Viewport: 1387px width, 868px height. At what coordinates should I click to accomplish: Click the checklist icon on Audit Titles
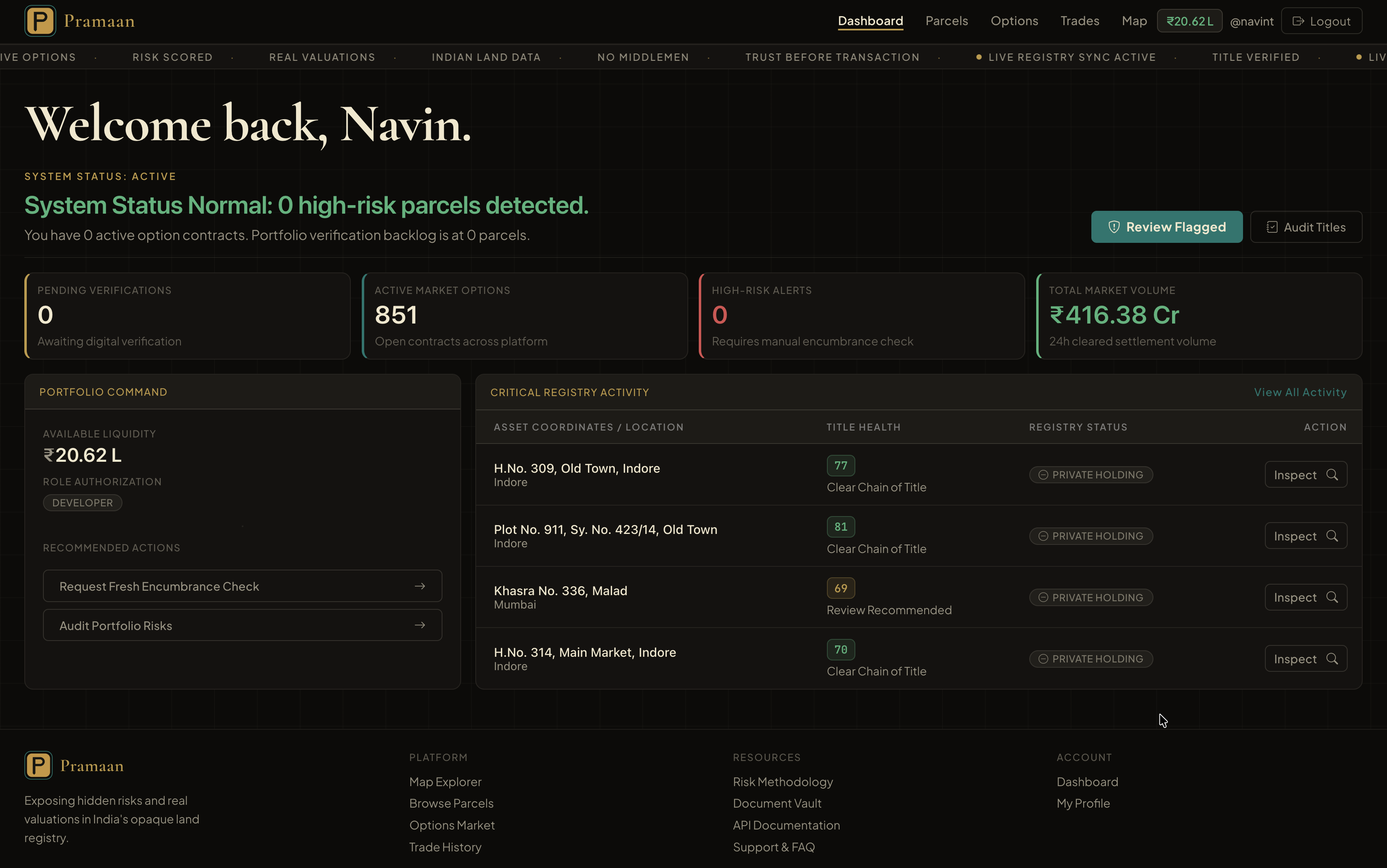pos(1272,227)
